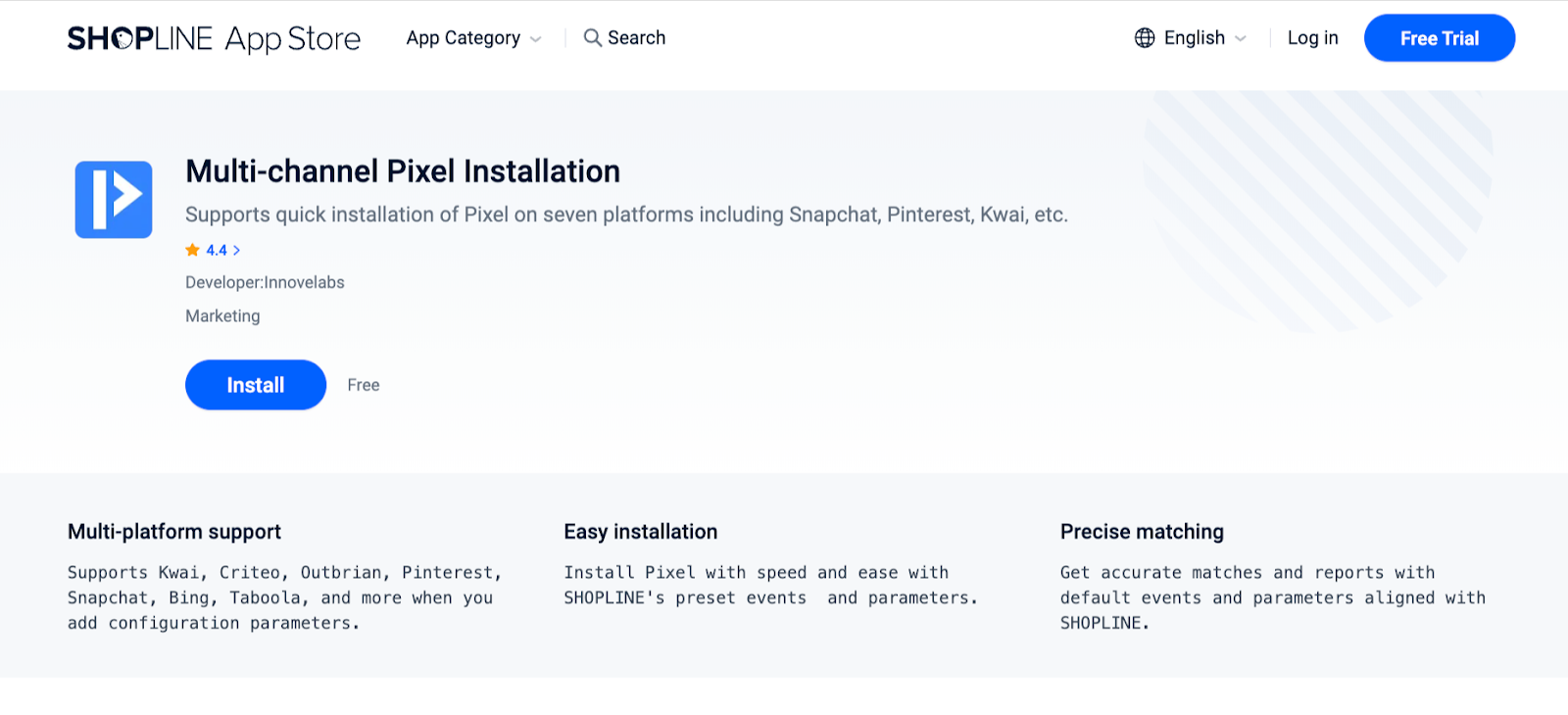Click the chevron beside English

(1241, 39)
